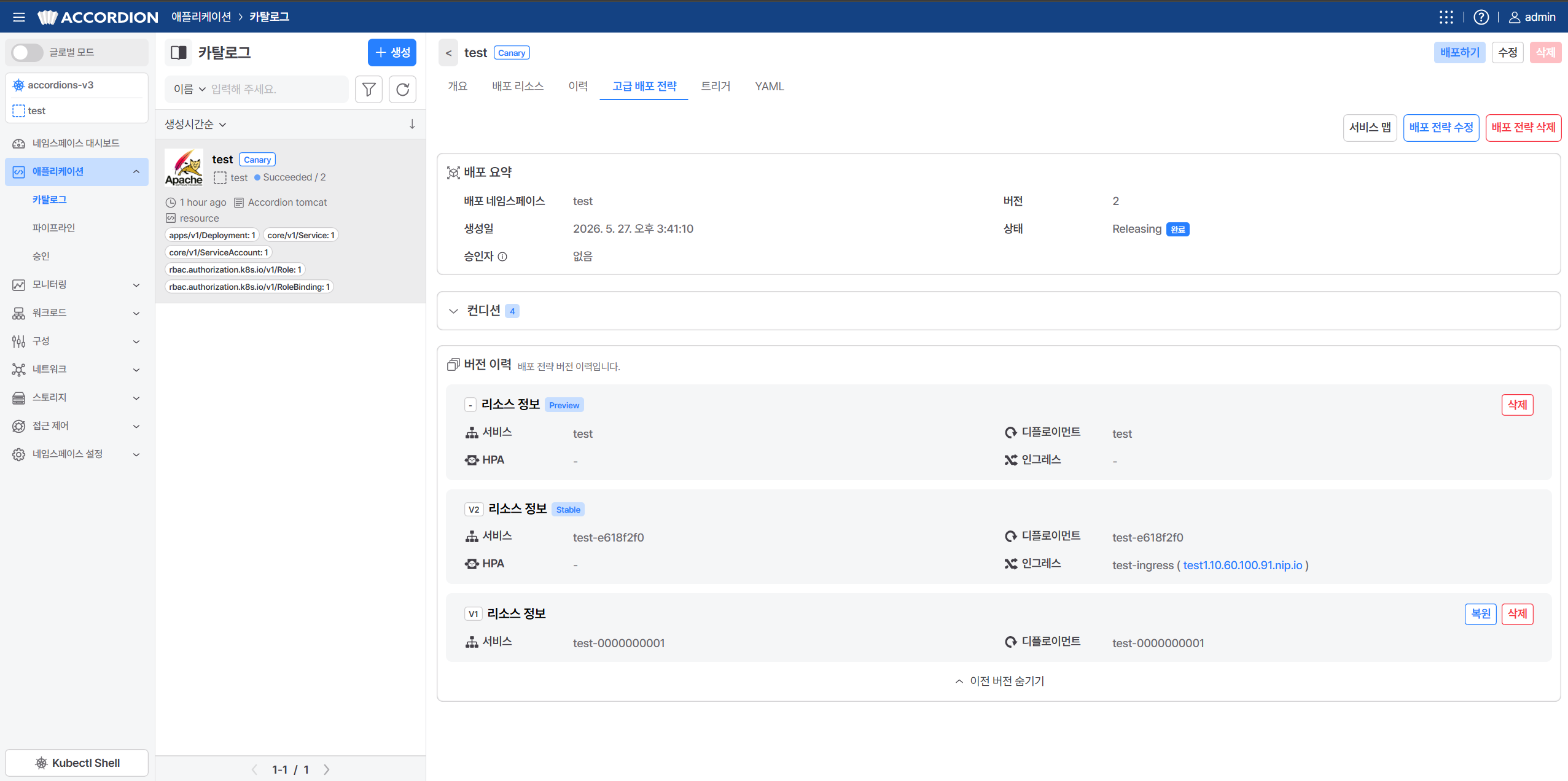Collapse previous versions with 이전 버전 숨기기
This screenshot has width=1568, height=781.
pyautogui.click(x=999, y=681)
